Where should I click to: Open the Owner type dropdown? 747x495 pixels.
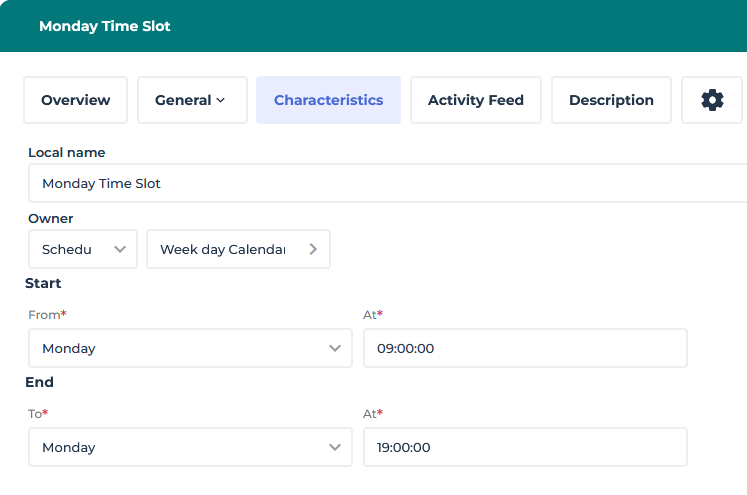[x=82, y=249]
